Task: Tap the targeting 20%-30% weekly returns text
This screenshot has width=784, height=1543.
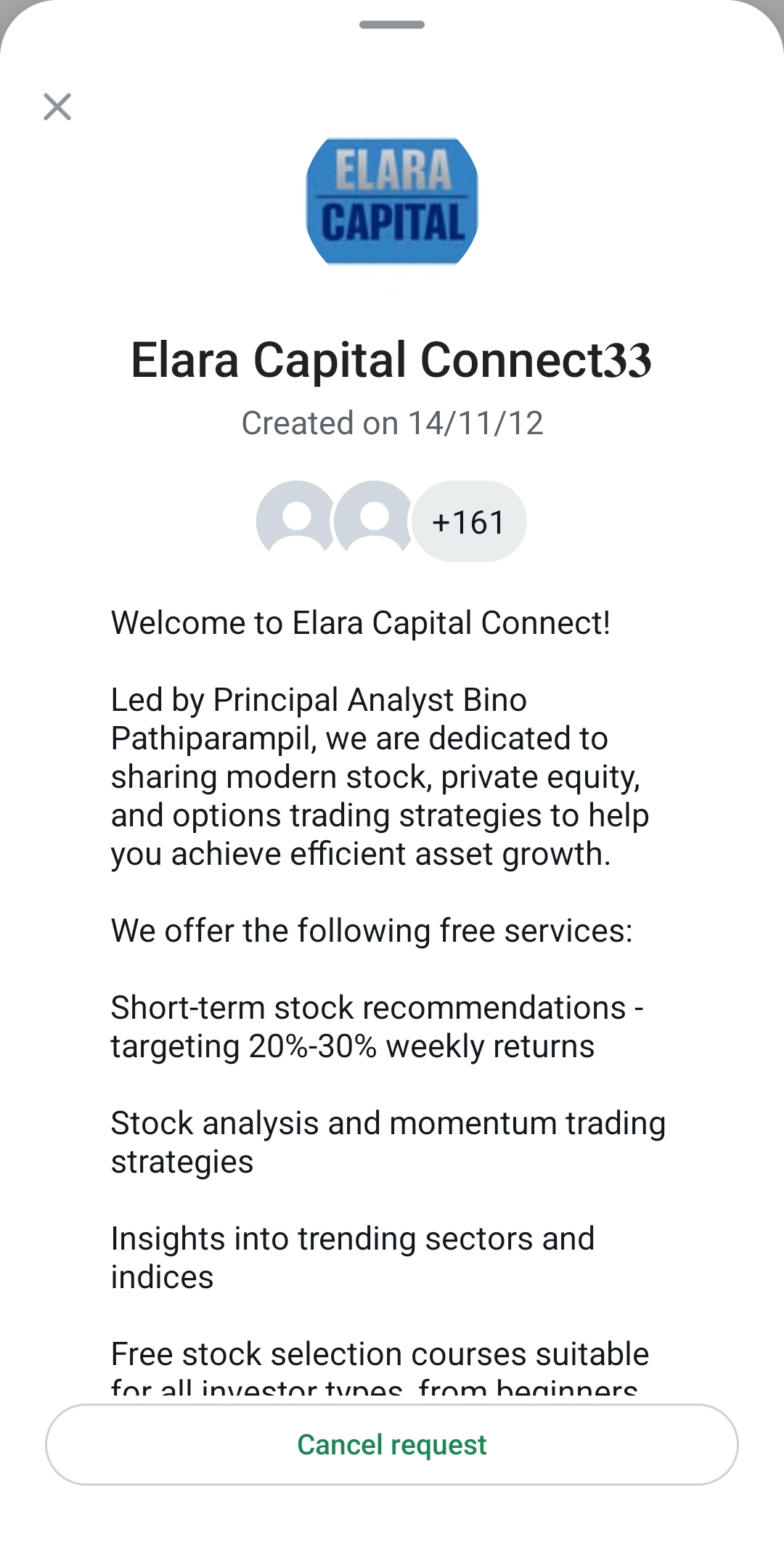Action: point(353,1046)
